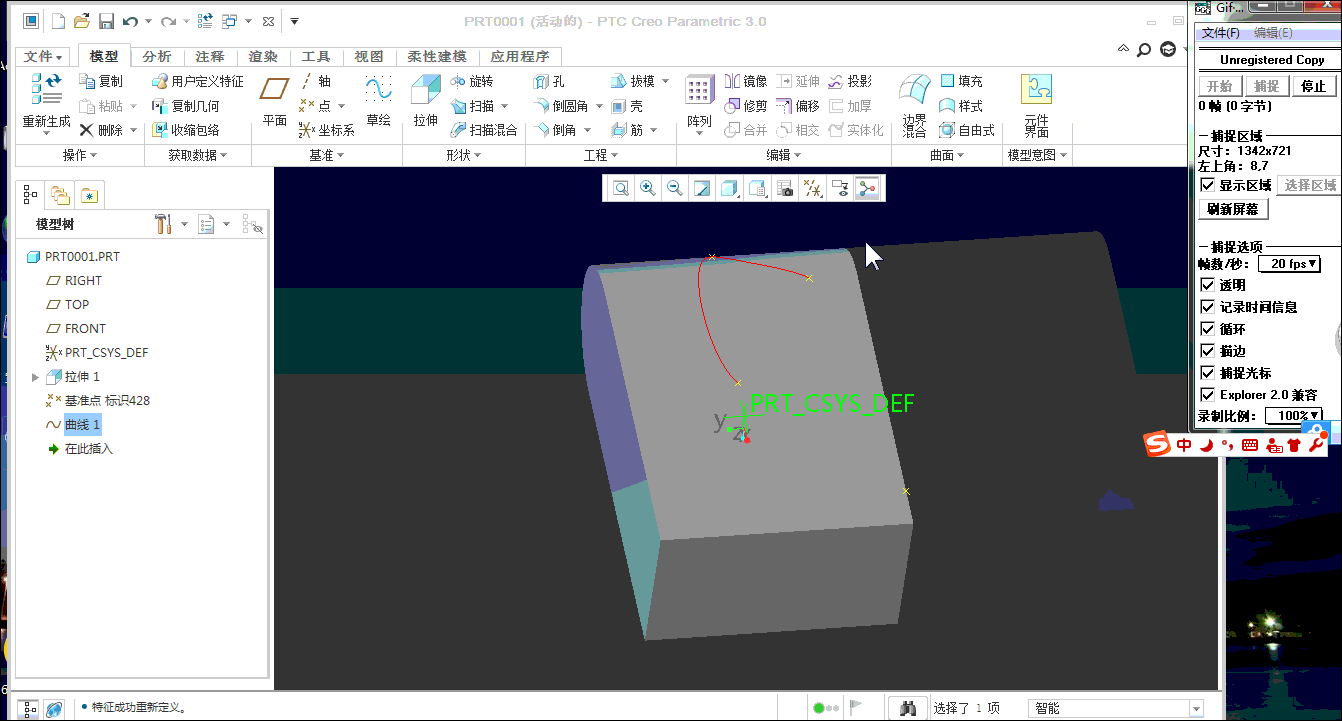
Task: Click the 边界混合 (Boundary Blend) tool
Action: [914, 104]
